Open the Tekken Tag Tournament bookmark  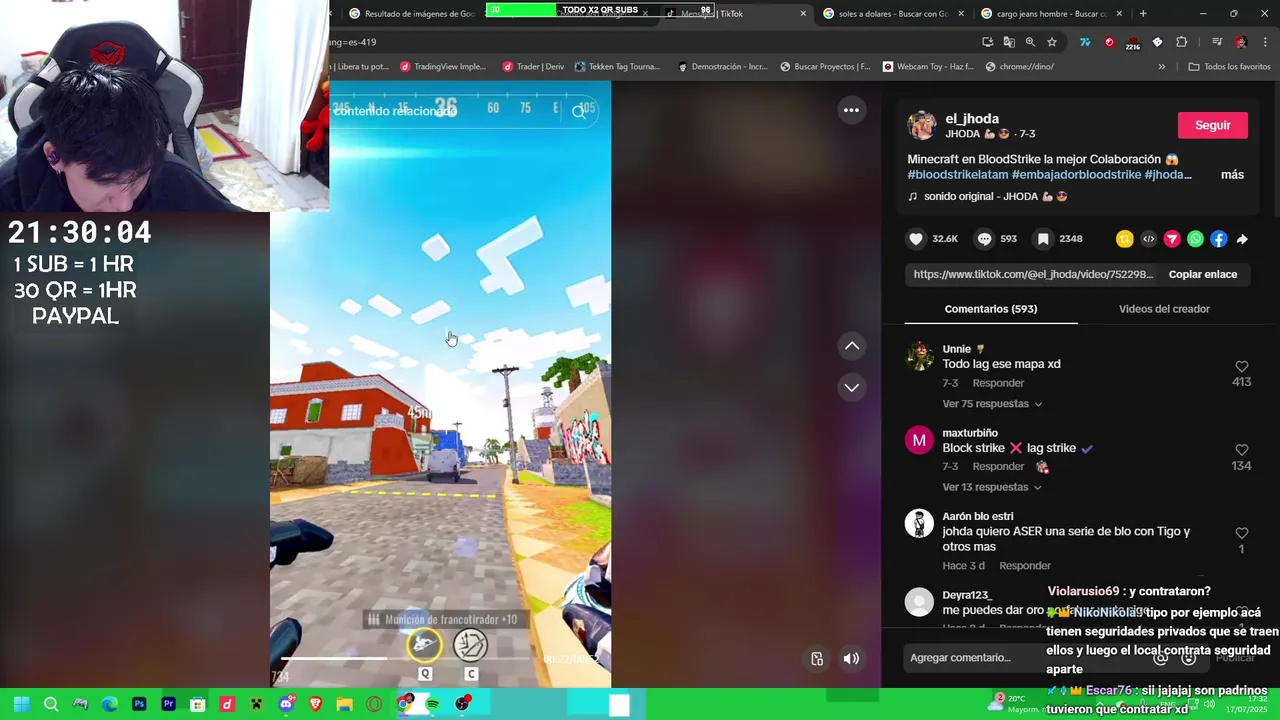[617, 67]
